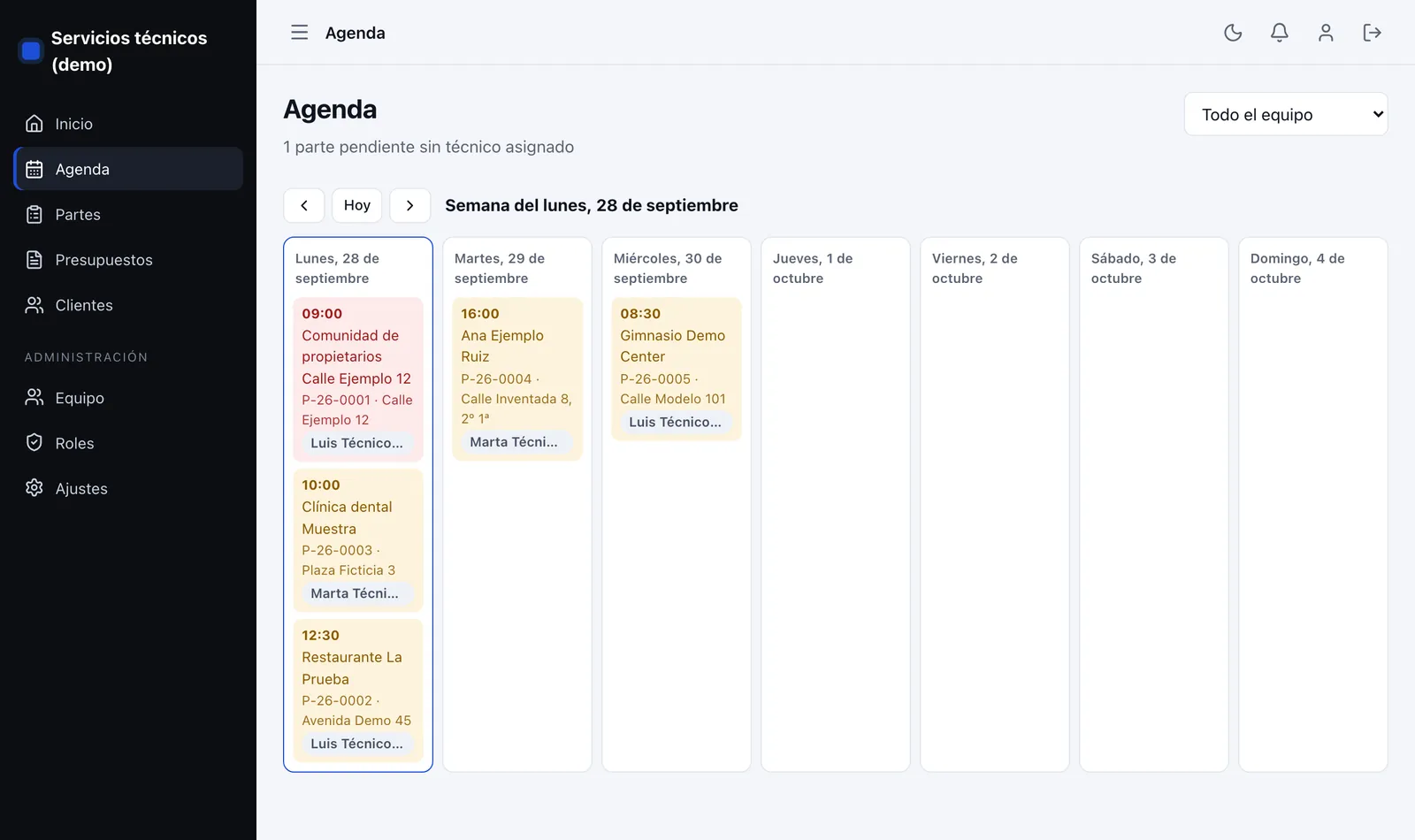Open the Inicio sidebar menu item
The height and width of the screenshot is (840, 1415).
click(x=128, y=124)
